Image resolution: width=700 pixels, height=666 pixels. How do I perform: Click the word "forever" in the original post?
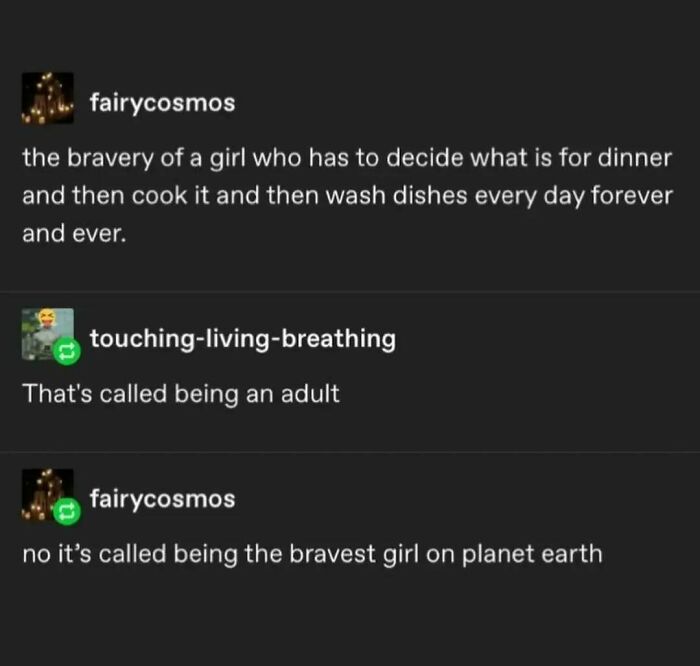click(632, 196)
